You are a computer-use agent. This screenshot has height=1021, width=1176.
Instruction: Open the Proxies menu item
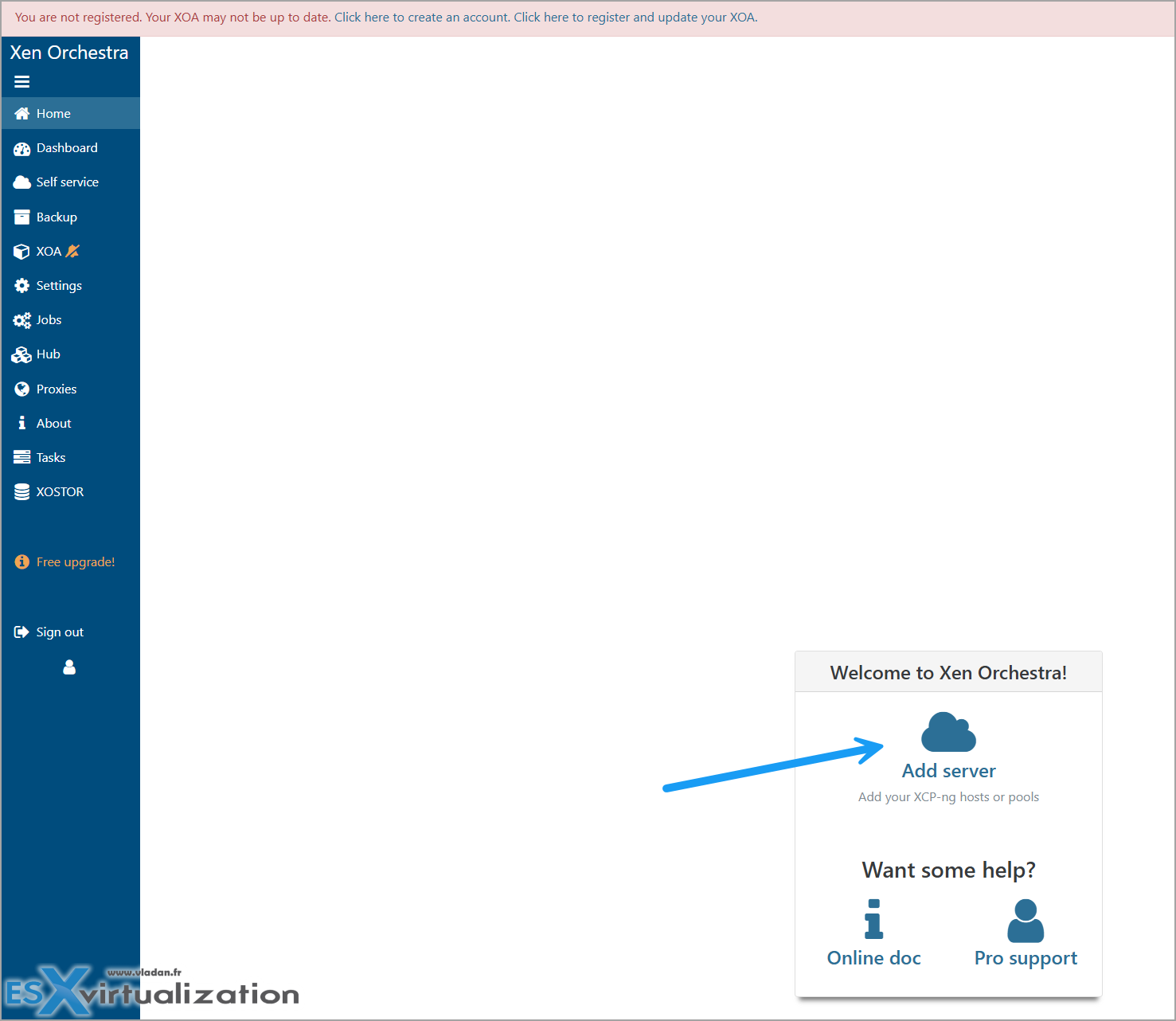tap(71, 389)
